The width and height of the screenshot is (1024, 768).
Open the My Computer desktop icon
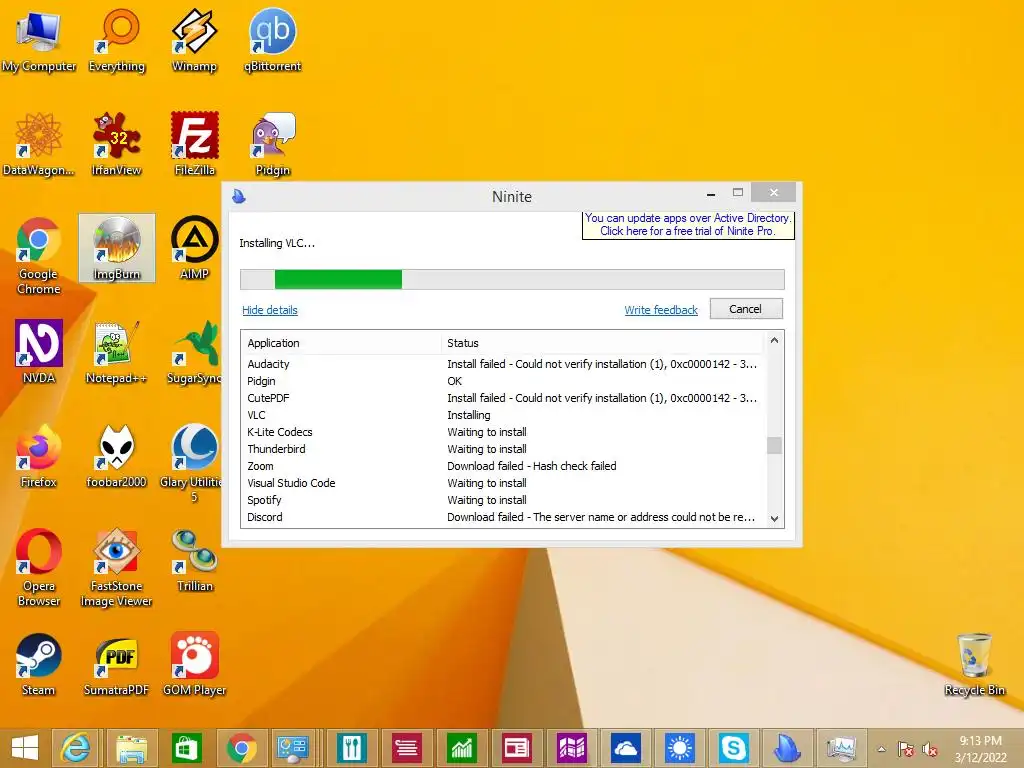point(39,40)
